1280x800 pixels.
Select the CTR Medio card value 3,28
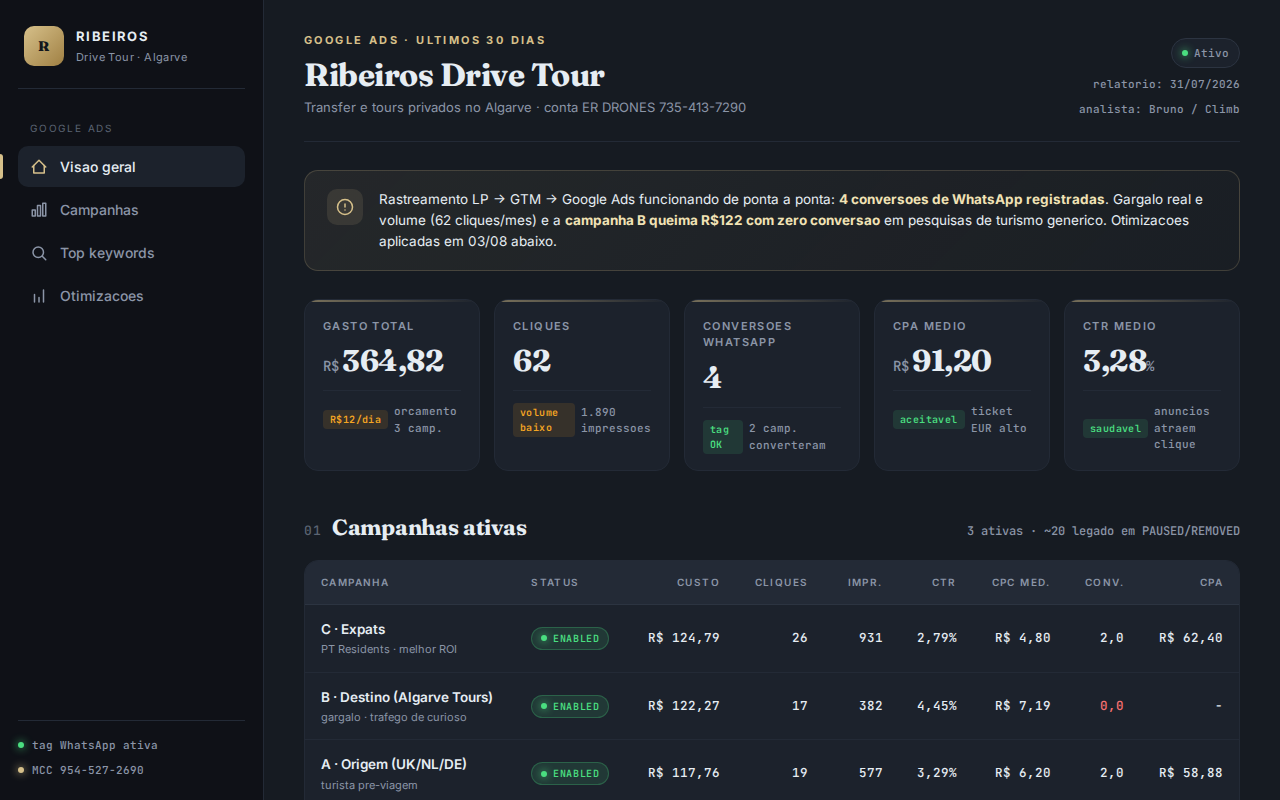click(x=1115, y=361)
